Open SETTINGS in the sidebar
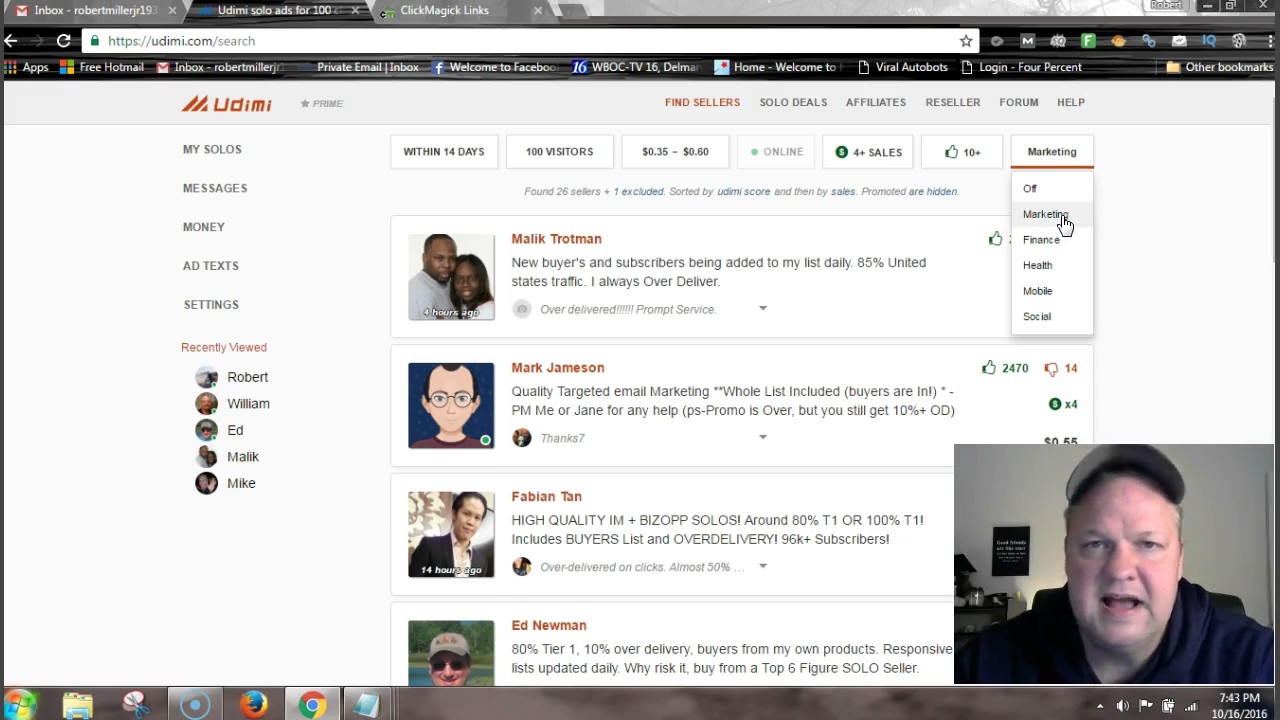The image size is (1280, 720). coord(211,305)
